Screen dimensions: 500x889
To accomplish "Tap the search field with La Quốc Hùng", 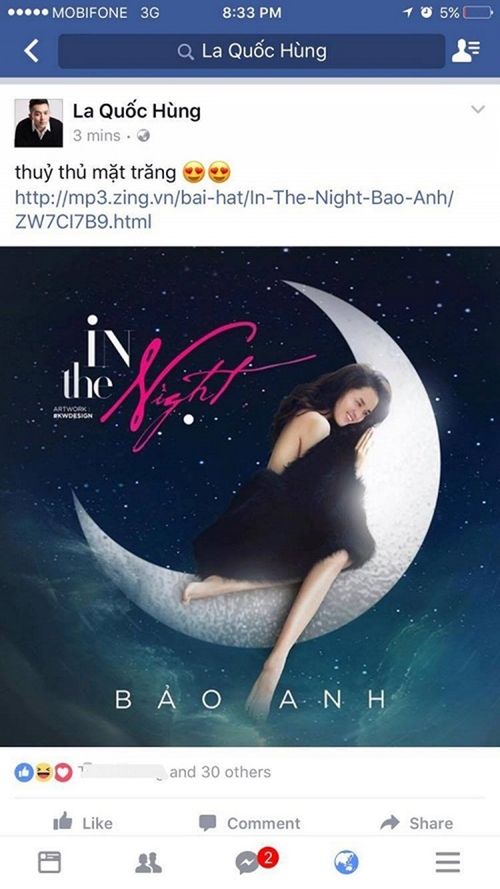I will 252,51.
